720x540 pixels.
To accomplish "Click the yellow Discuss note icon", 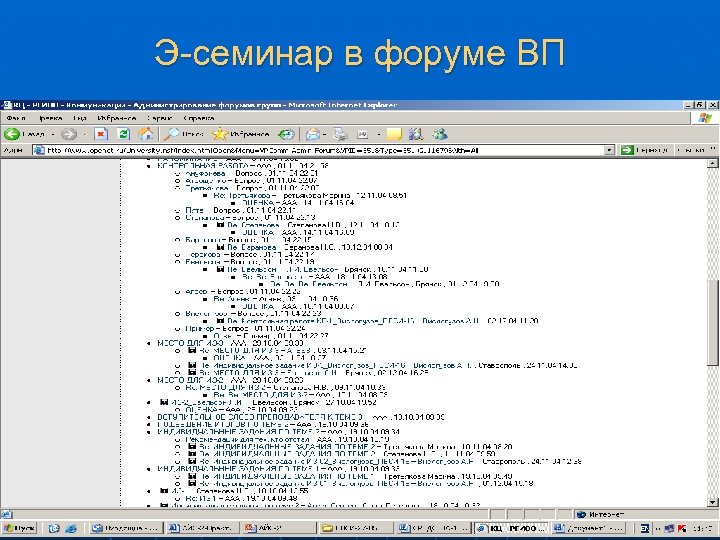I will [x=394, y=134].
